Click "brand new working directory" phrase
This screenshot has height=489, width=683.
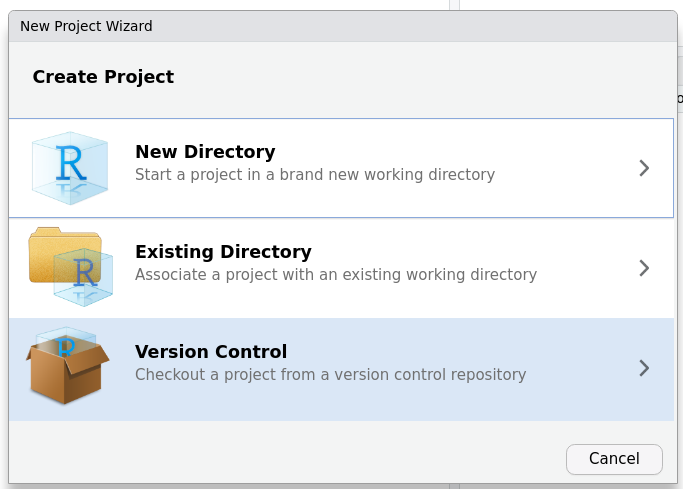click(395, 175)
